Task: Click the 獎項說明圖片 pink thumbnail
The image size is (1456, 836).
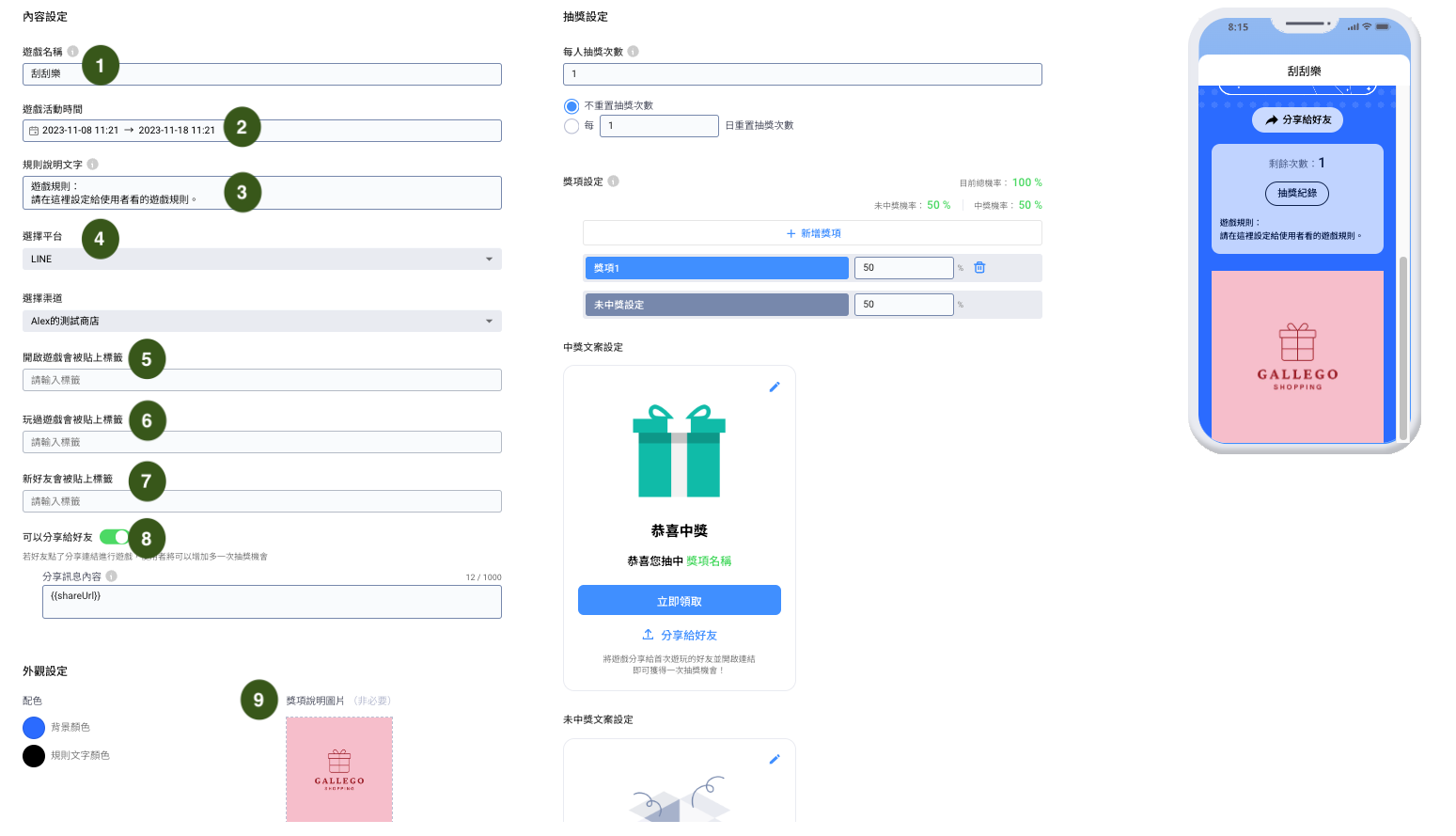Action: [x=339, y=769]
